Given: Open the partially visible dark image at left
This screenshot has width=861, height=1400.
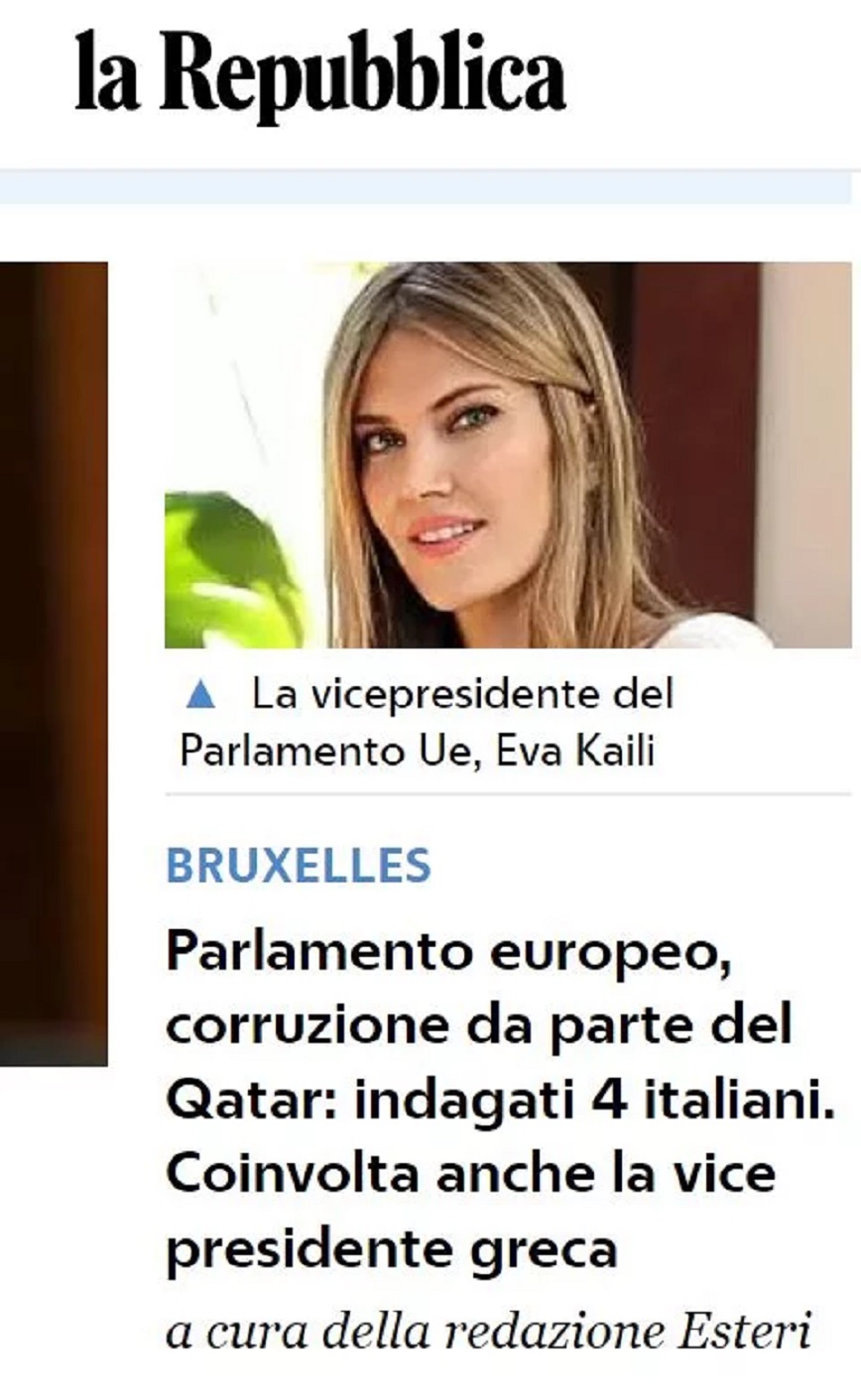Looking at the screenshot, I should click(54, 663).
